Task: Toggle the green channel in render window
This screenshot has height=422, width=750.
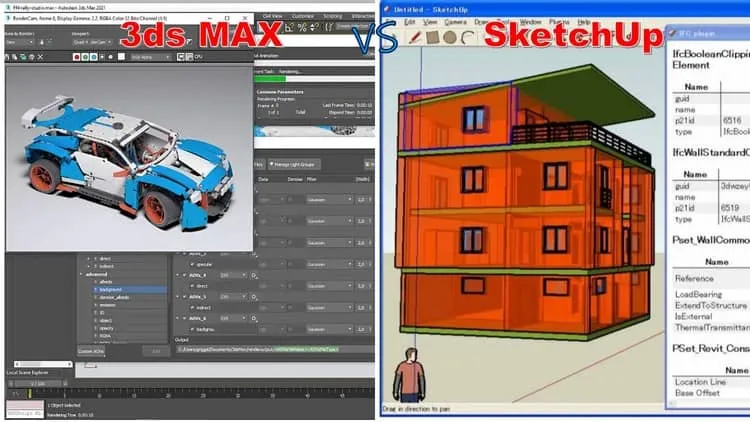Action: tap(85, 57)
